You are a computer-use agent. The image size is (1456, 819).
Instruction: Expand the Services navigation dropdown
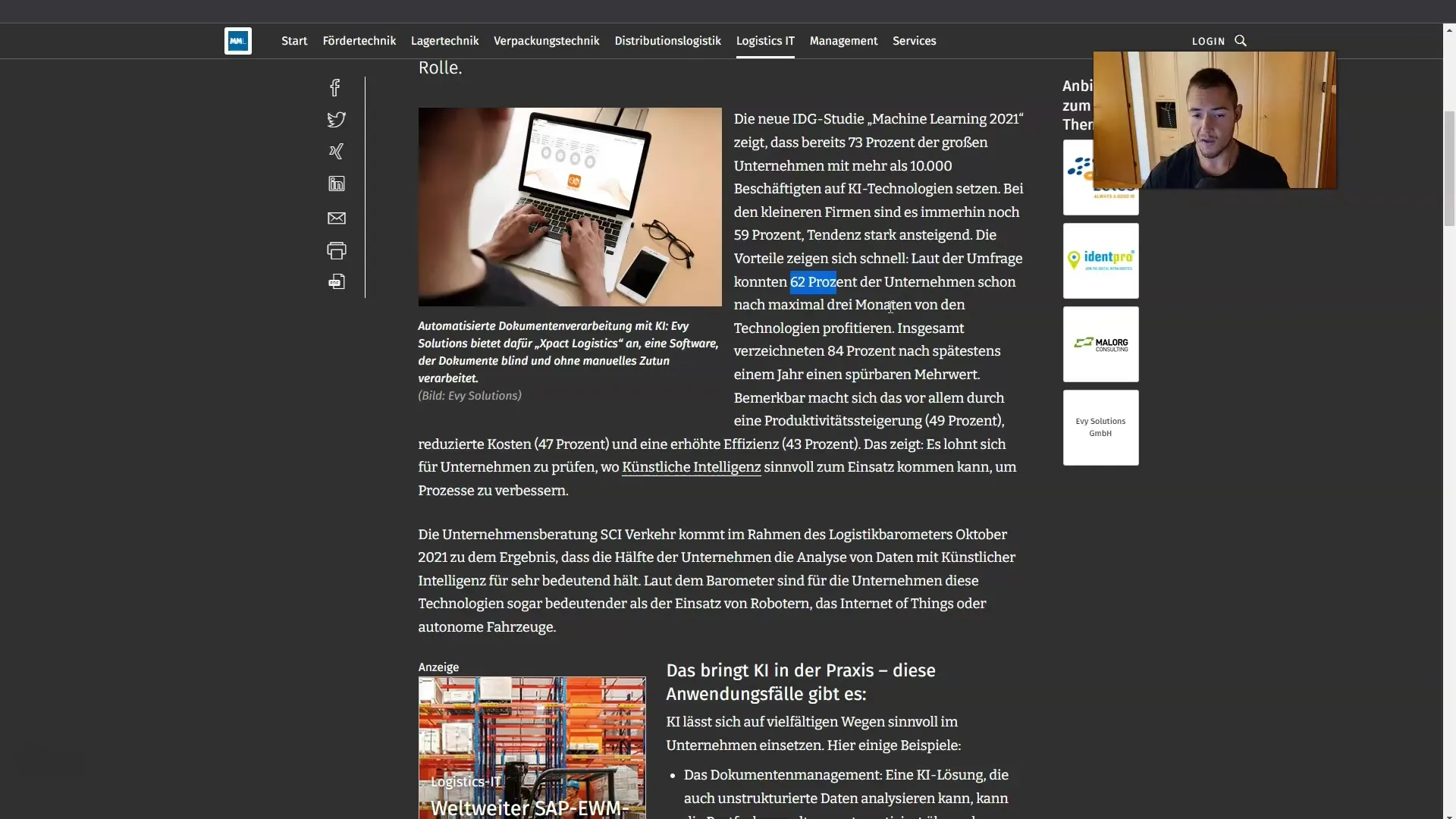click(914, 41)
